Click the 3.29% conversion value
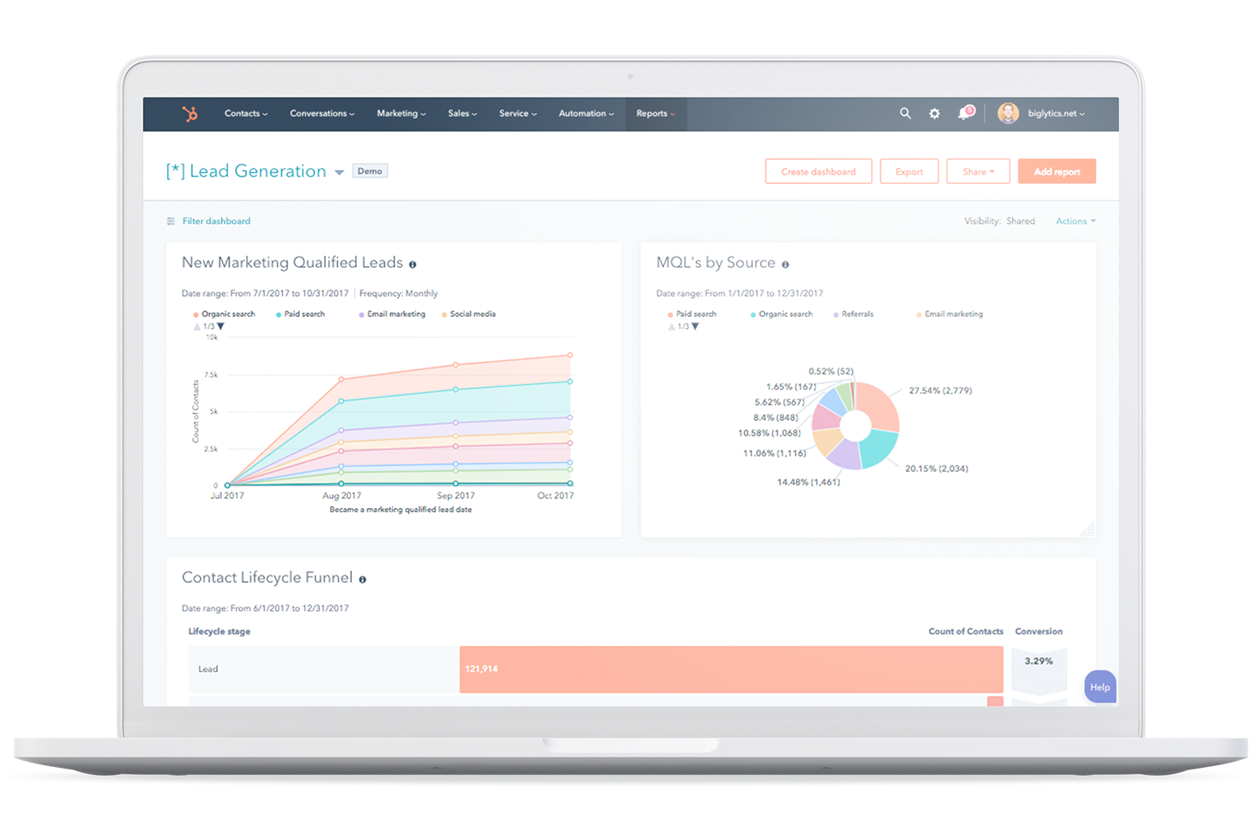Viewport: 1250px width, 840px height. pyautogui.click(x=1038, y=661)
